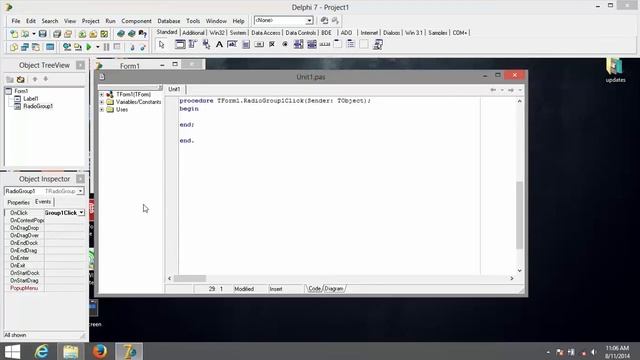The height and width of the screenshot is (360, 640).
Task: Pick the RadioButton component in palette
Action: pos(285,44)
